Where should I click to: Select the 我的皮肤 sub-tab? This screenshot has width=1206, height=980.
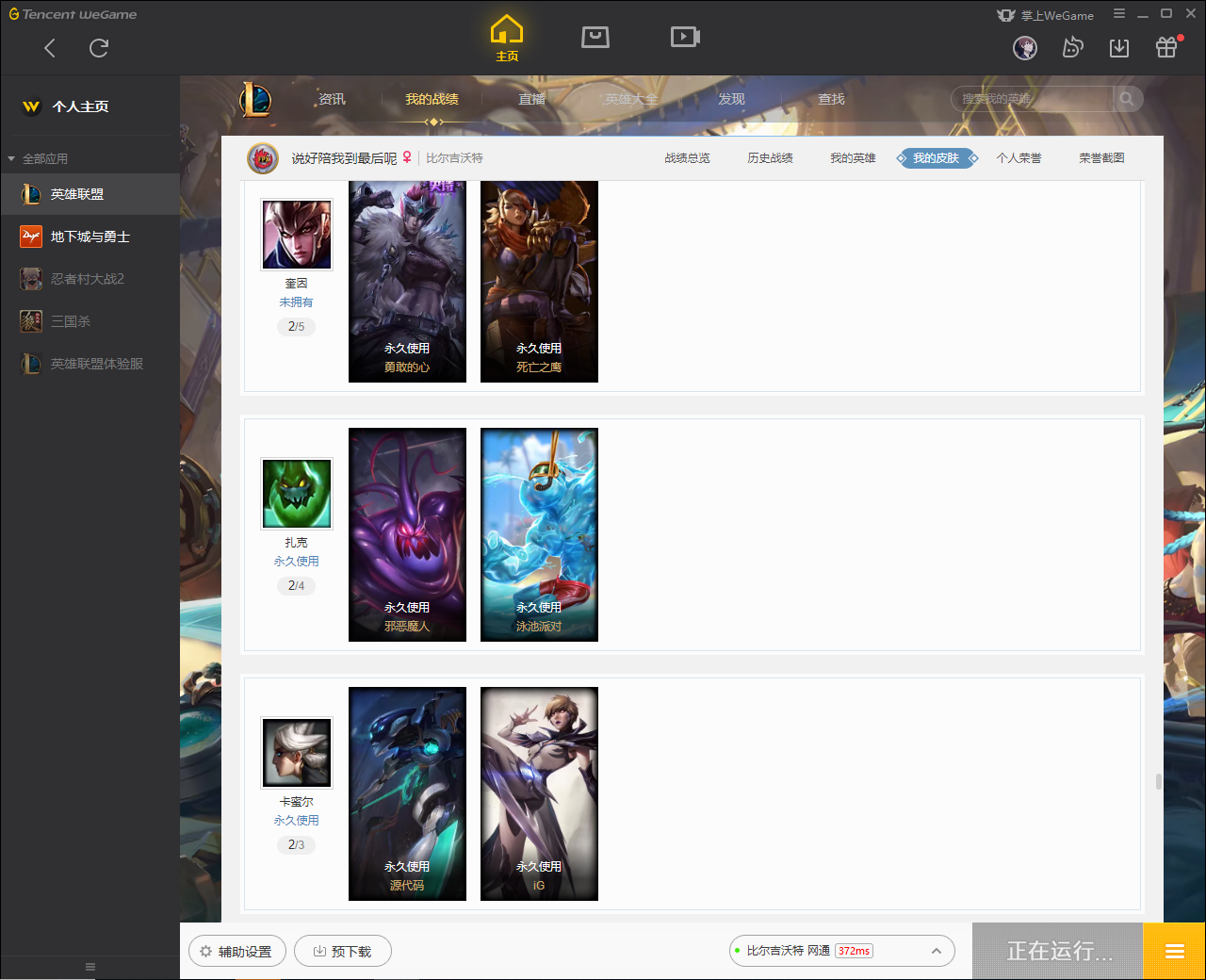(x=937, y=158)
